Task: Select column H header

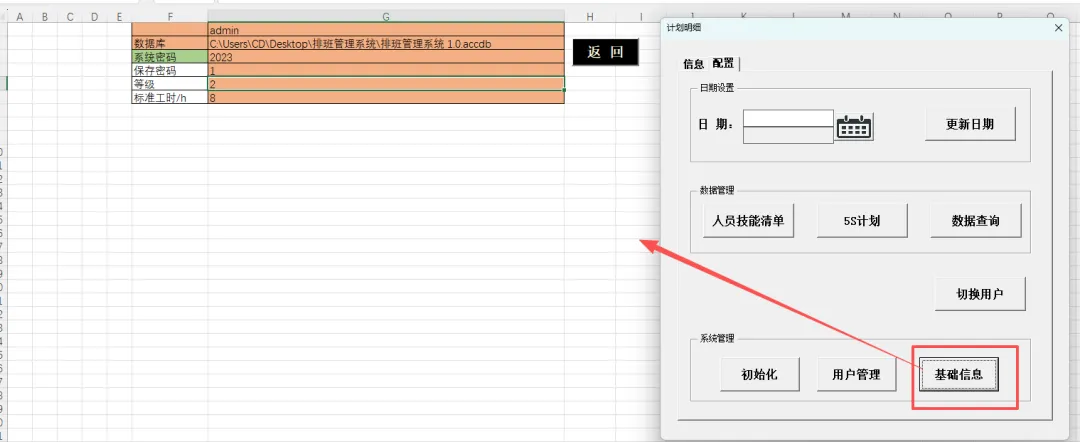Action: click(x=590, y=16)
